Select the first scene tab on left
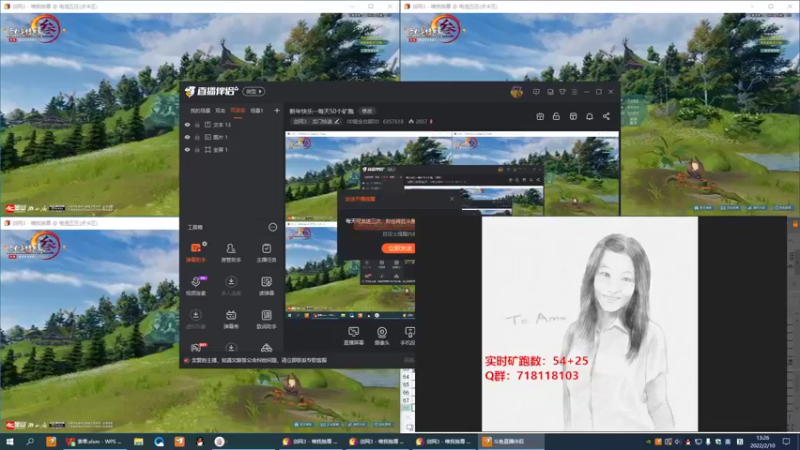This screenshot has width=800, height=450. tap(200, 110)
